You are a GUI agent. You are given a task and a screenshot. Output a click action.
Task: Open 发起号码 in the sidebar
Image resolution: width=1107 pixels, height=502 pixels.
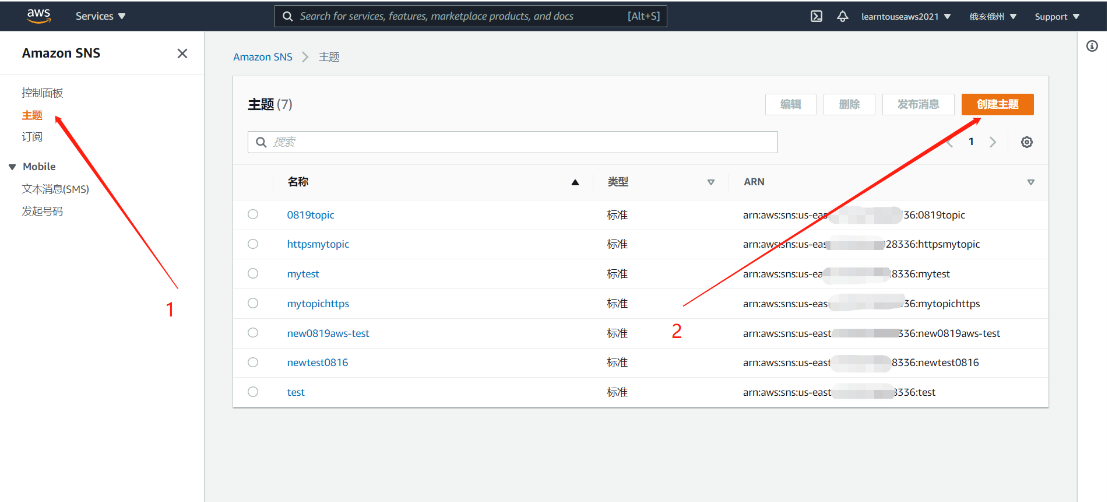(42, 211)
